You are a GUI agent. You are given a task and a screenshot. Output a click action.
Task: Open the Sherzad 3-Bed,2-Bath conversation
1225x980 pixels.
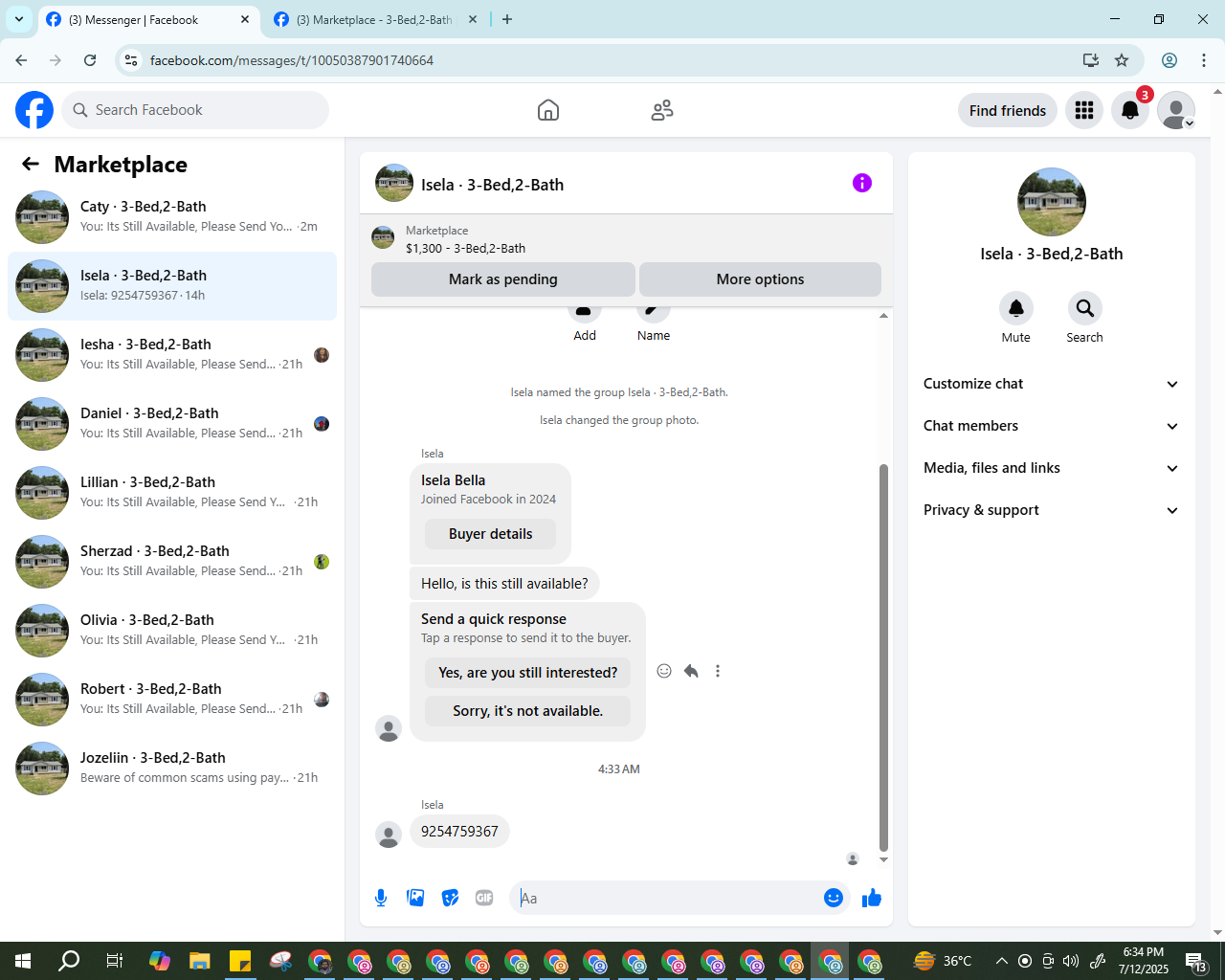(x=172, y=562)
